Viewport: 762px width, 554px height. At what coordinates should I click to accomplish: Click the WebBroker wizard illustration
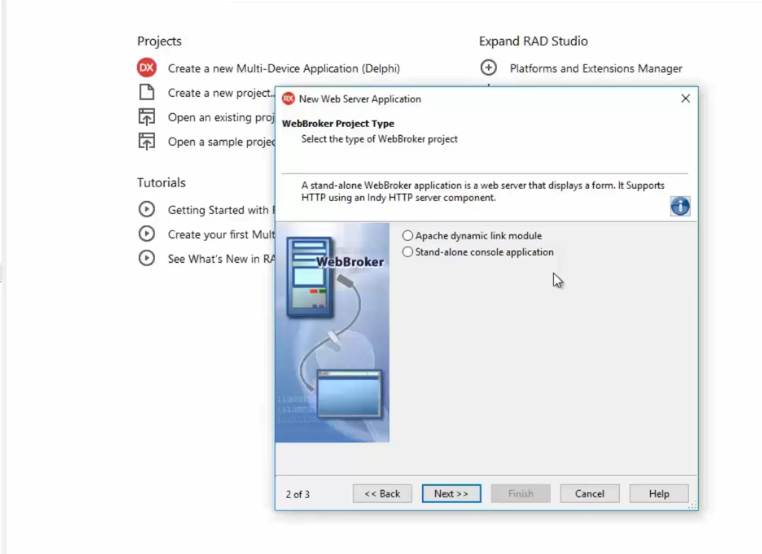click(332, 332)
